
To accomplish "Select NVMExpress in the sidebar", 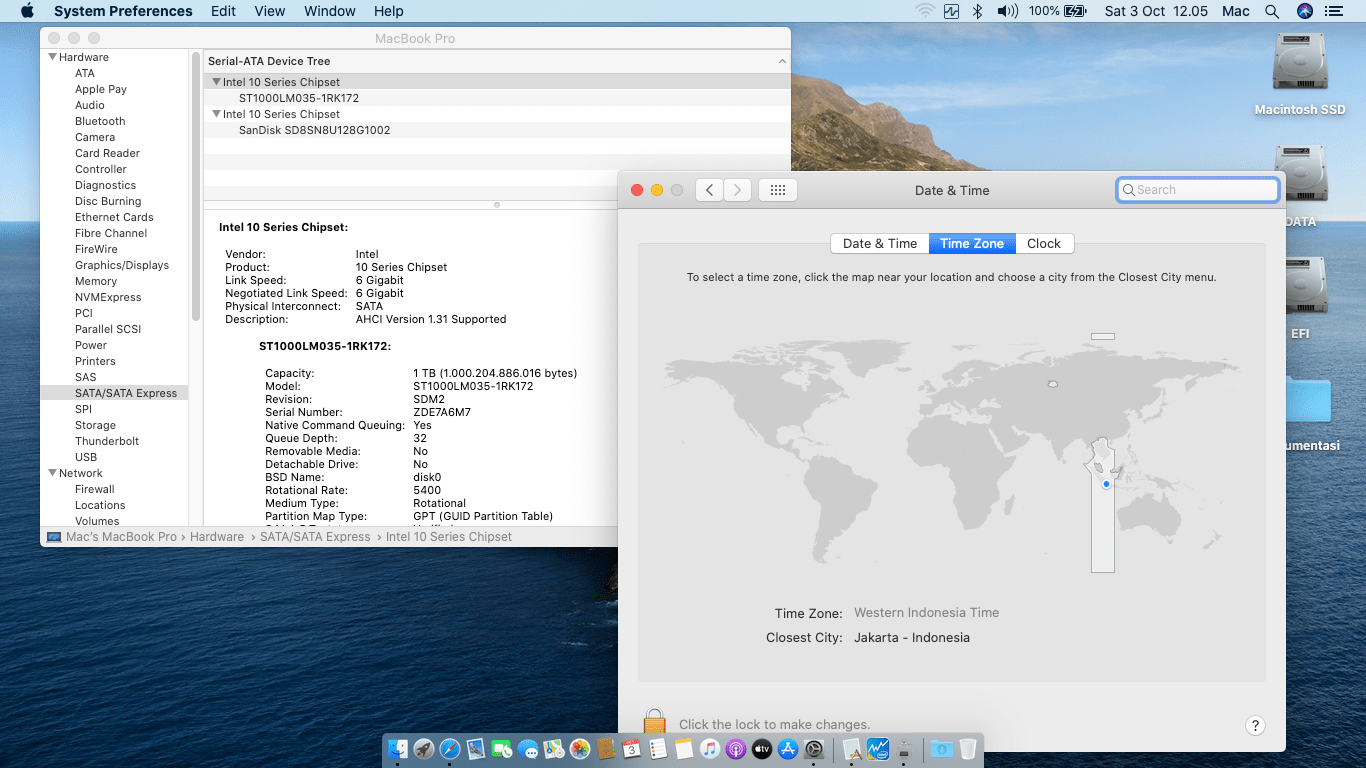I will (x=108, y=297).
